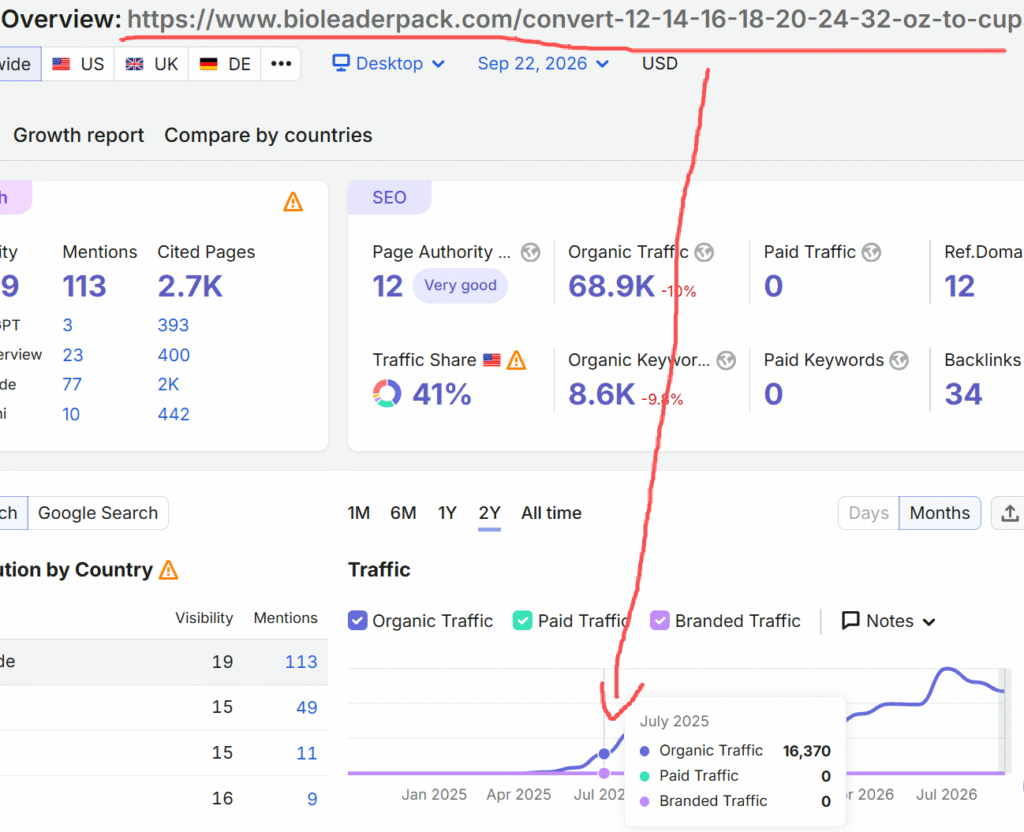
Task: Select the US country tab
Action: (78, 64)
